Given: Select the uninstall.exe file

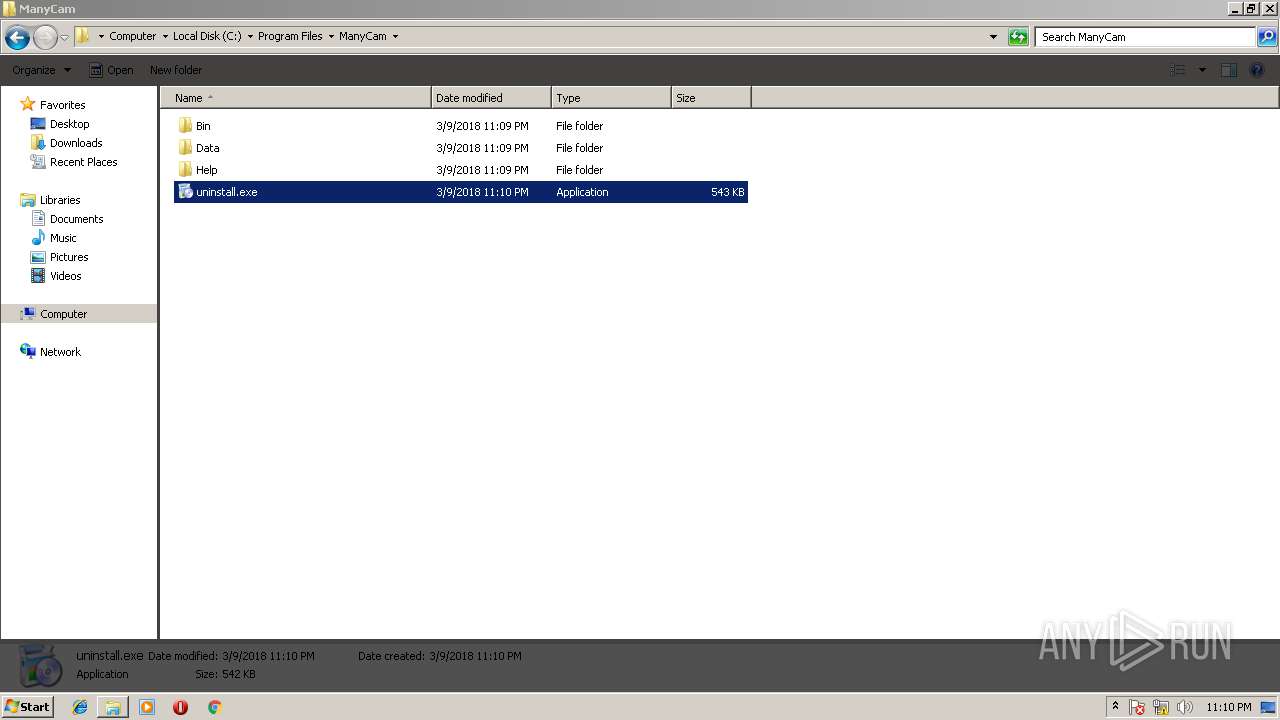Looking at the screenshot, I should 461,192.
